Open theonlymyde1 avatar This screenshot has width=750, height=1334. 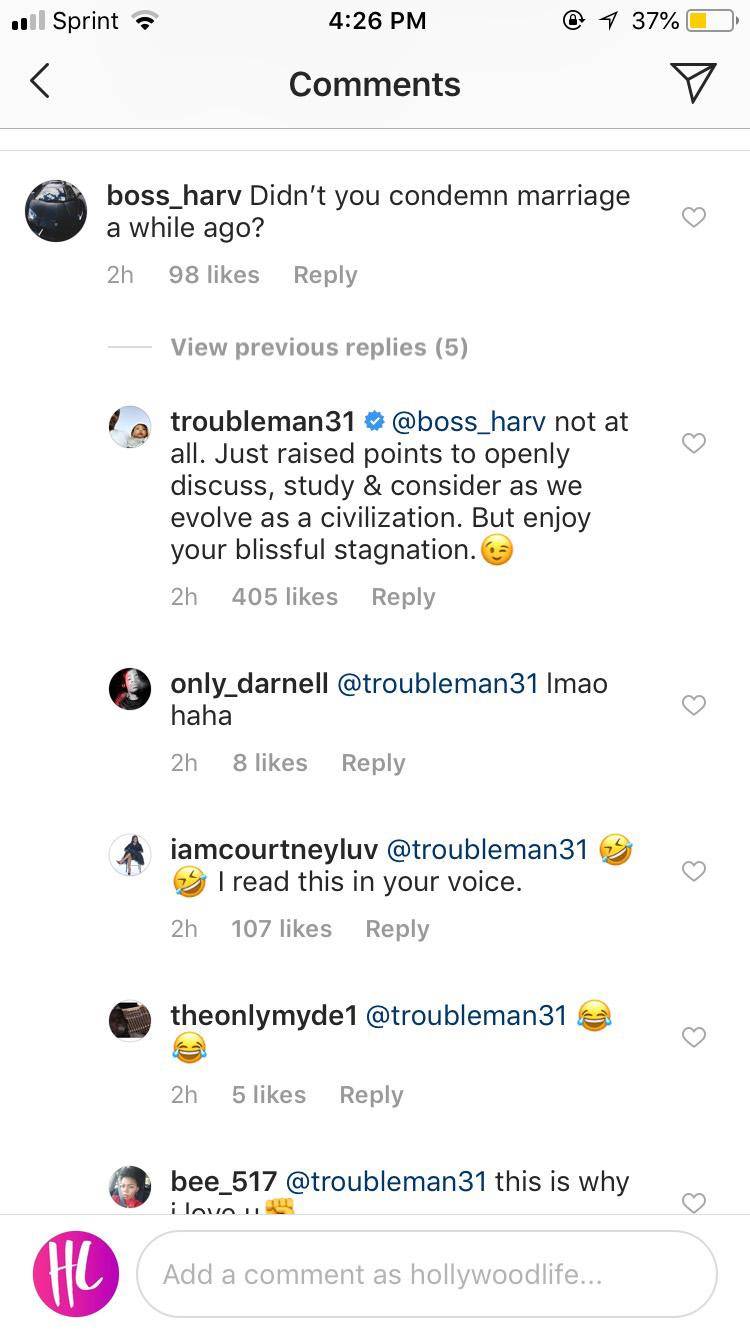pyautogui.click(x=130, y=1021)
